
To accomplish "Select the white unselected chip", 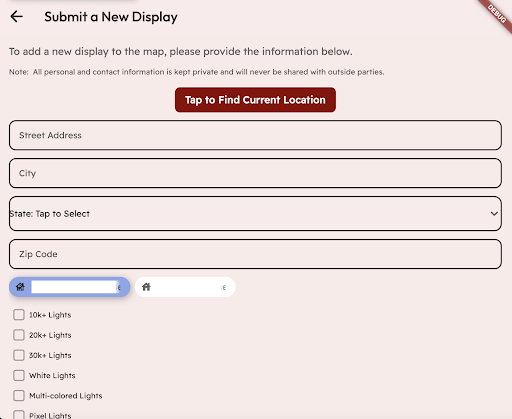I will click(185, 287).
